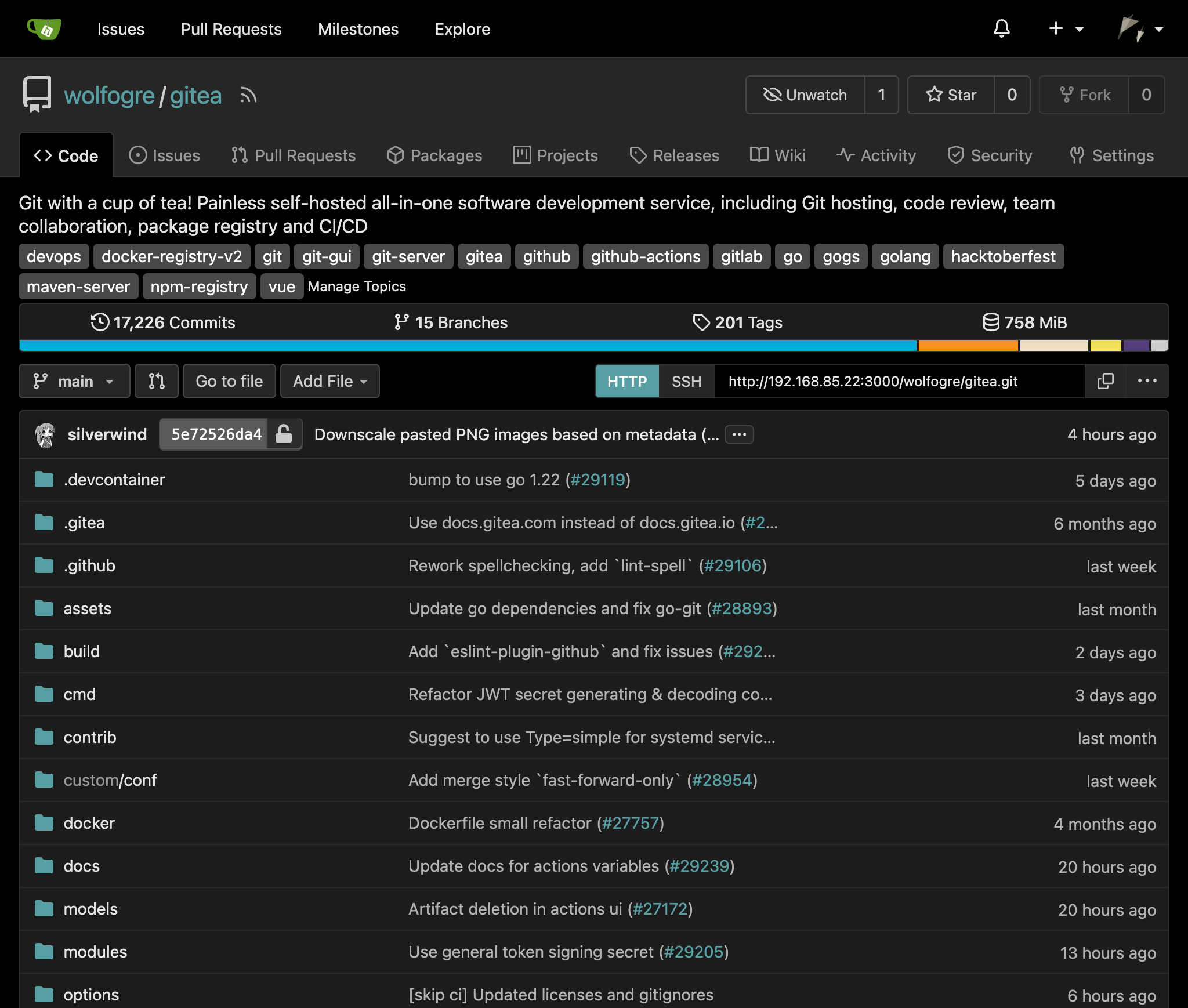Screen dimensions: 1188x1008
Task: Open the user avatar menu
Action: pos(1140,28)
